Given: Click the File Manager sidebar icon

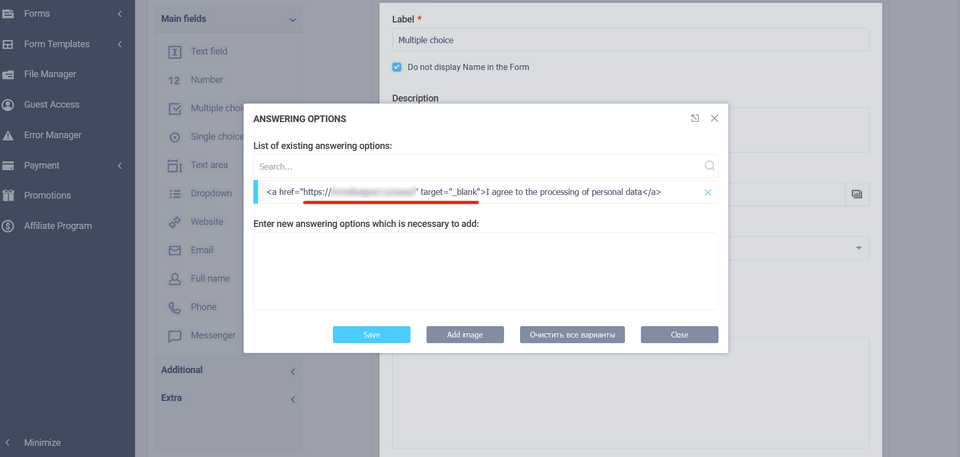Looking at the screenshot, I should 9,74.
